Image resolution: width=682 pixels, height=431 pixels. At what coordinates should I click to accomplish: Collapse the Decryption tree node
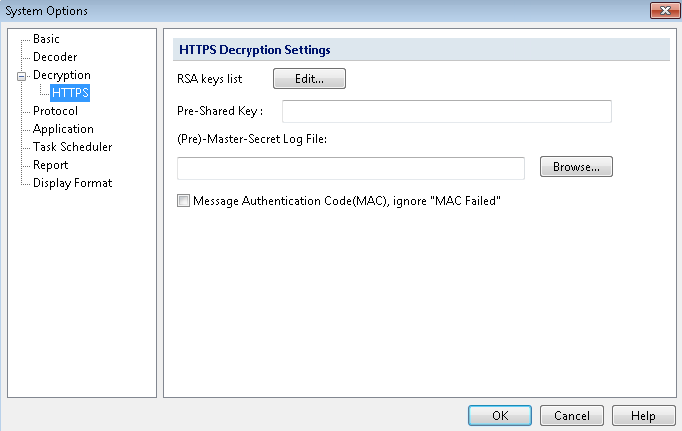(x=21, y=76)
